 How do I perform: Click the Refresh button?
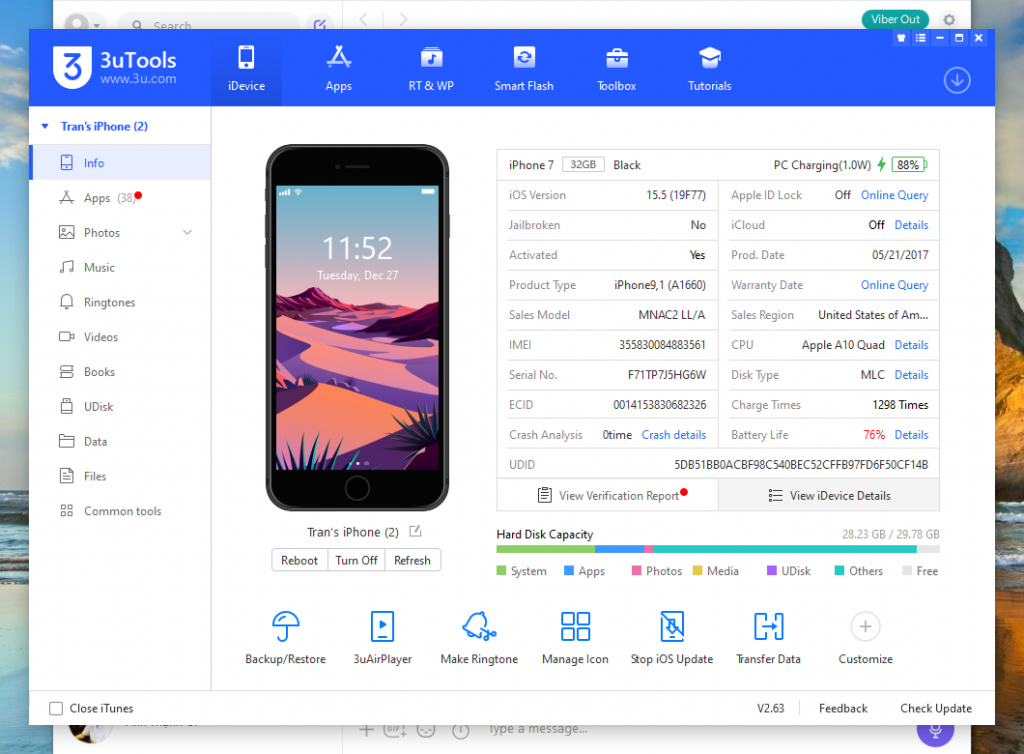point(412,560)
